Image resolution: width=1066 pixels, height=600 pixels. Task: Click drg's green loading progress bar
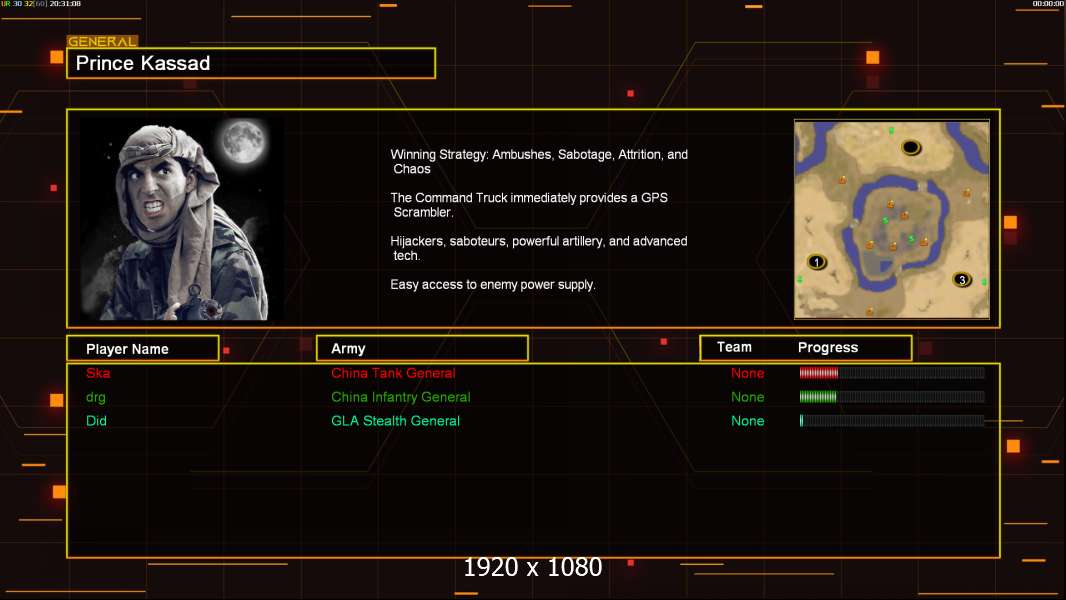tap(892, 397)
